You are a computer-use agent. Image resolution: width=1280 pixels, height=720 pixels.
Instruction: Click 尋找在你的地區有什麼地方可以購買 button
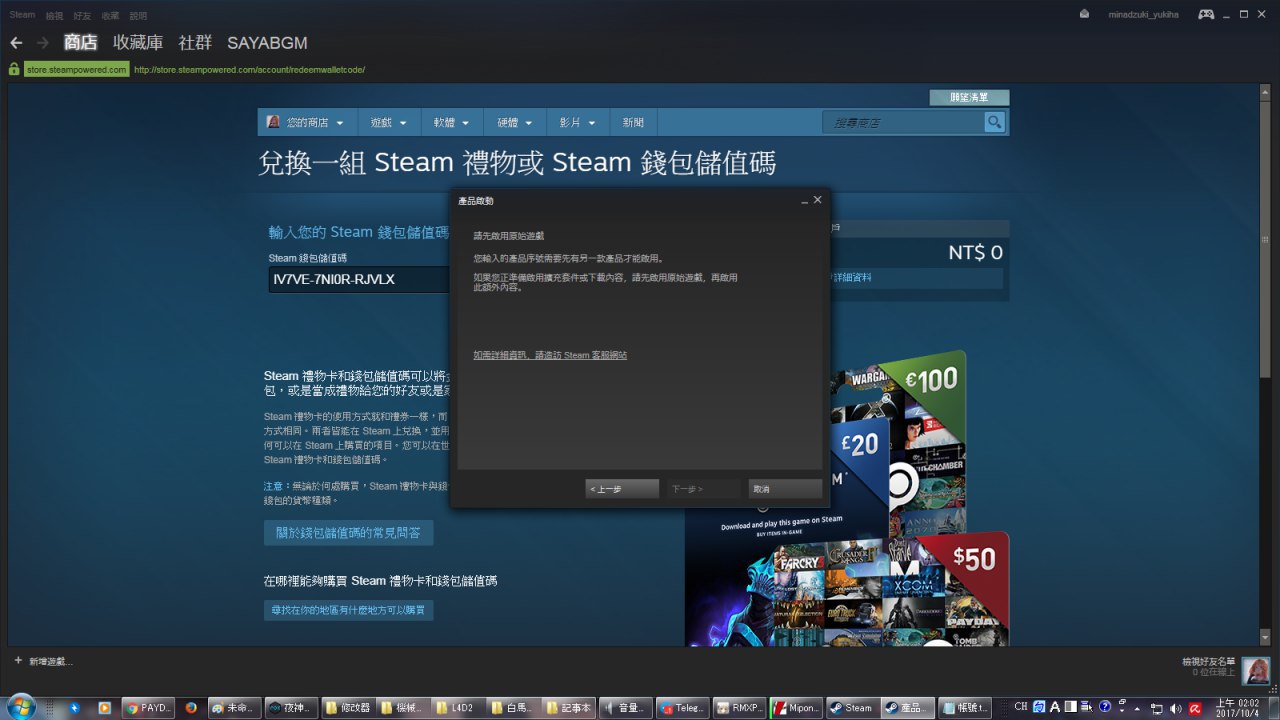349,609
